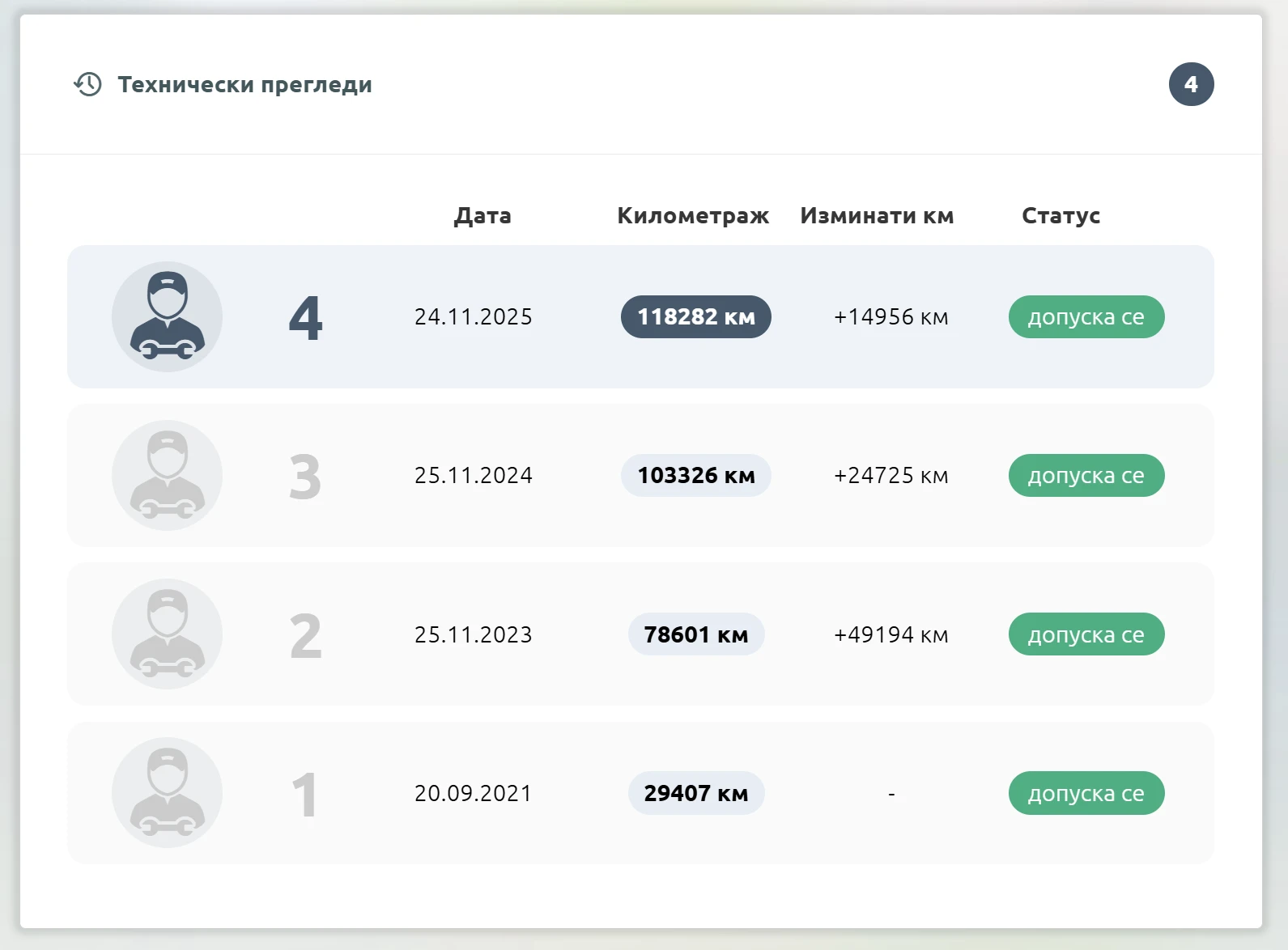Click the date 20.09.2021

[474, 793]
